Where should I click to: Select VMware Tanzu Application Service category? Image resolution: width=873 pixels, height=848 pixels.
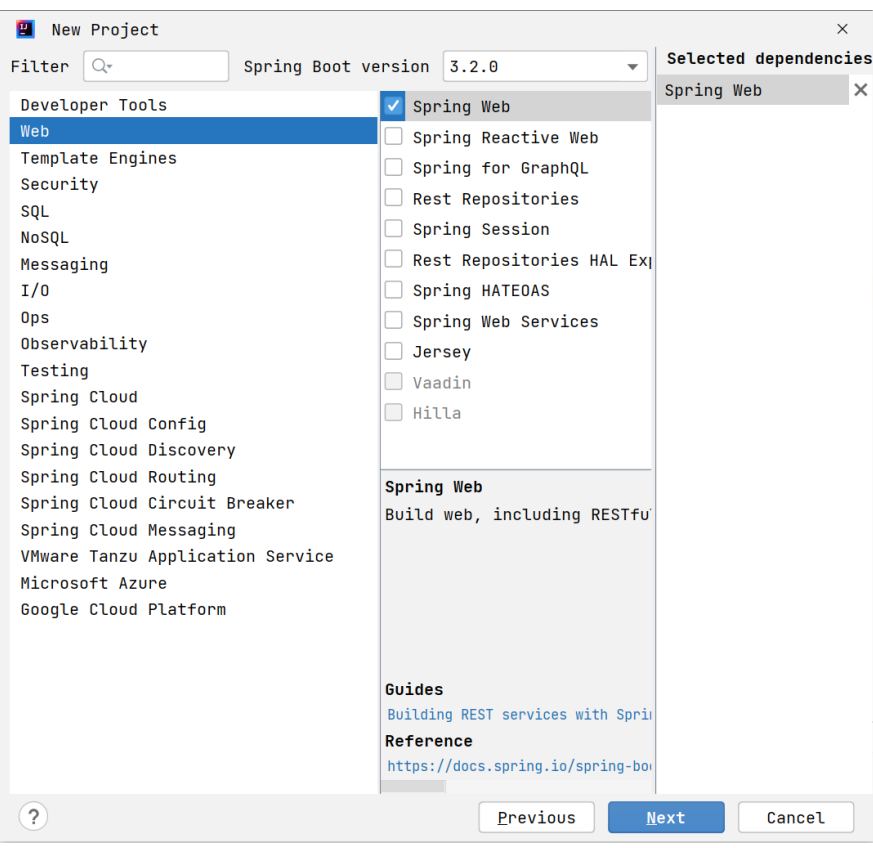(x=193, y=556)
